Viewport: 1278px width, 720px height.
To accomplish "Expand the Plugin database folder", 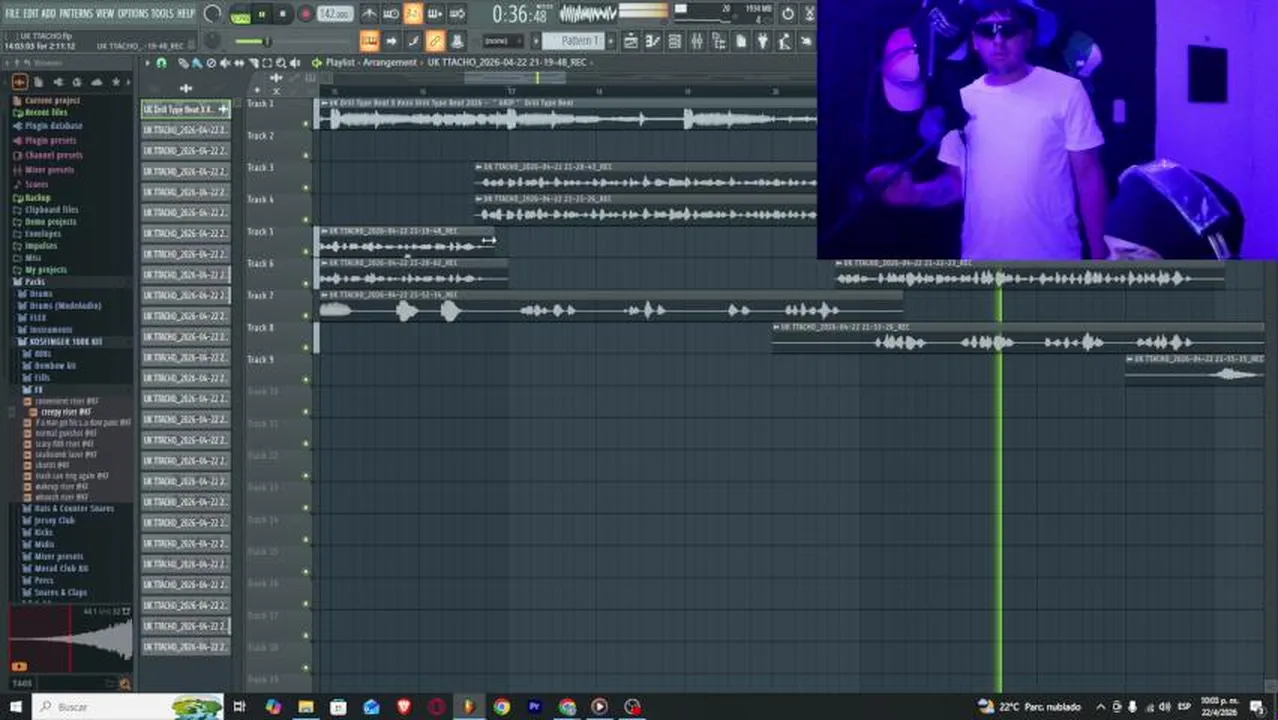I will click(x=52, y=127).
